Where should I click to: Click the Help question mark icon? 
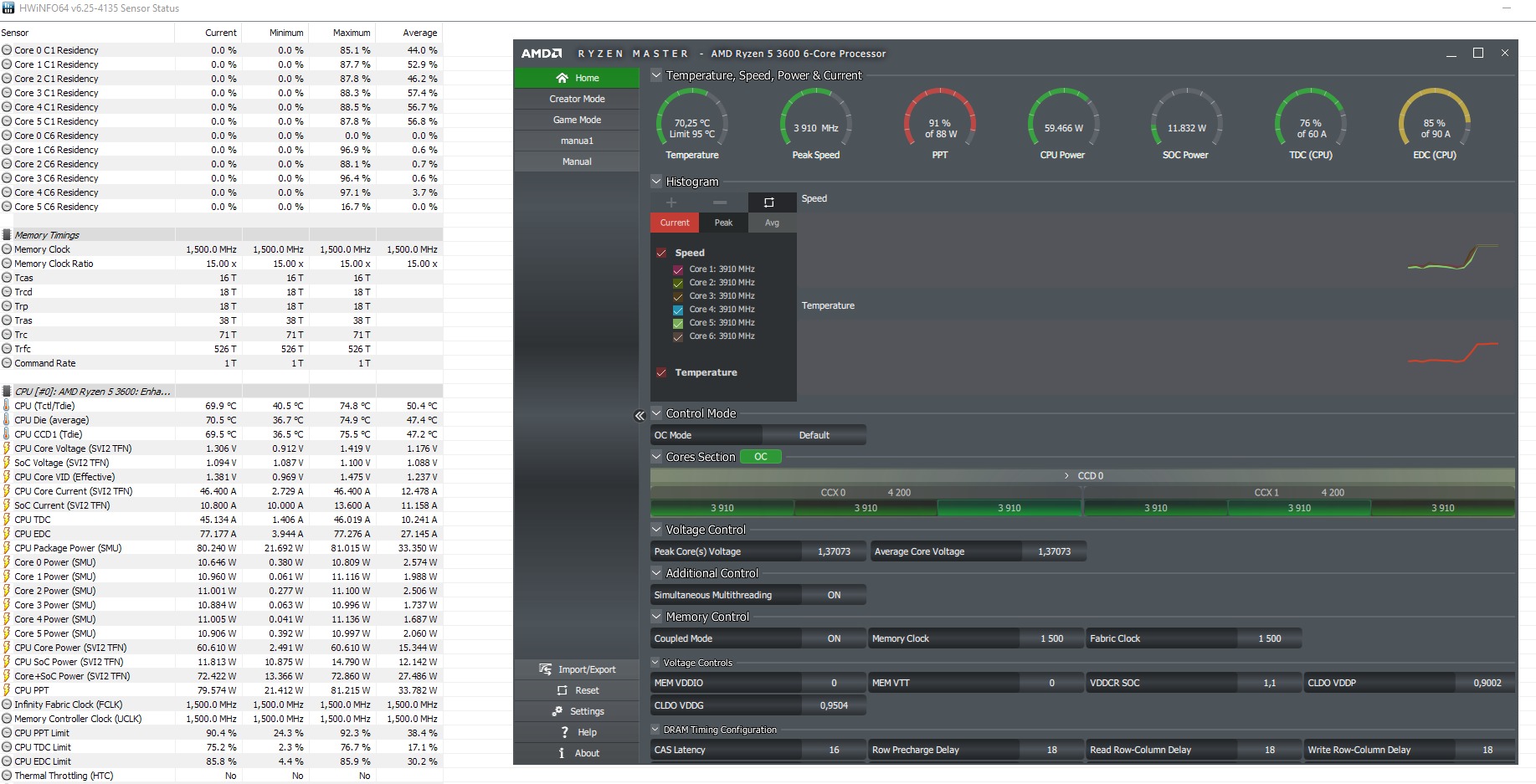(565, 732)
